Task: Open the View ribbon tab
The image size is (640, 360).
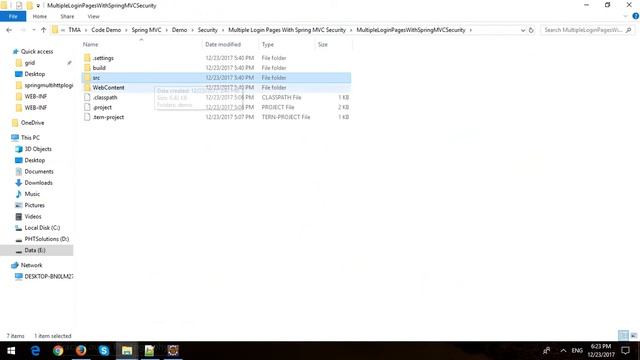Action: pyautogui.click(x=93, y=16)
